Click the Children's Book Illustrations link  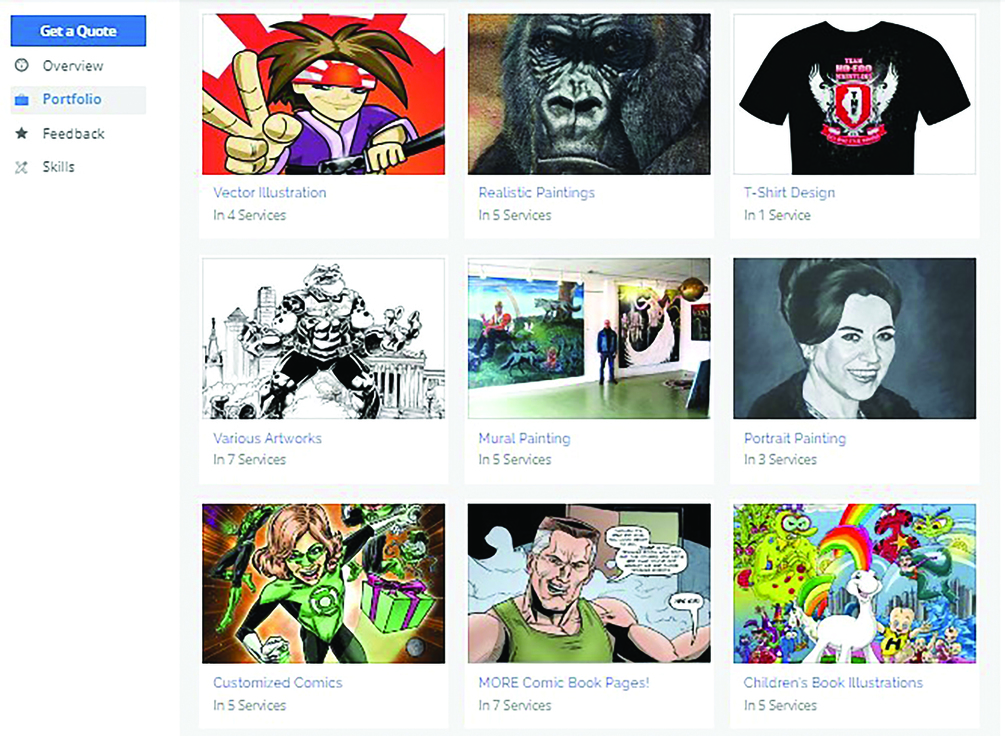coord(833,682)
